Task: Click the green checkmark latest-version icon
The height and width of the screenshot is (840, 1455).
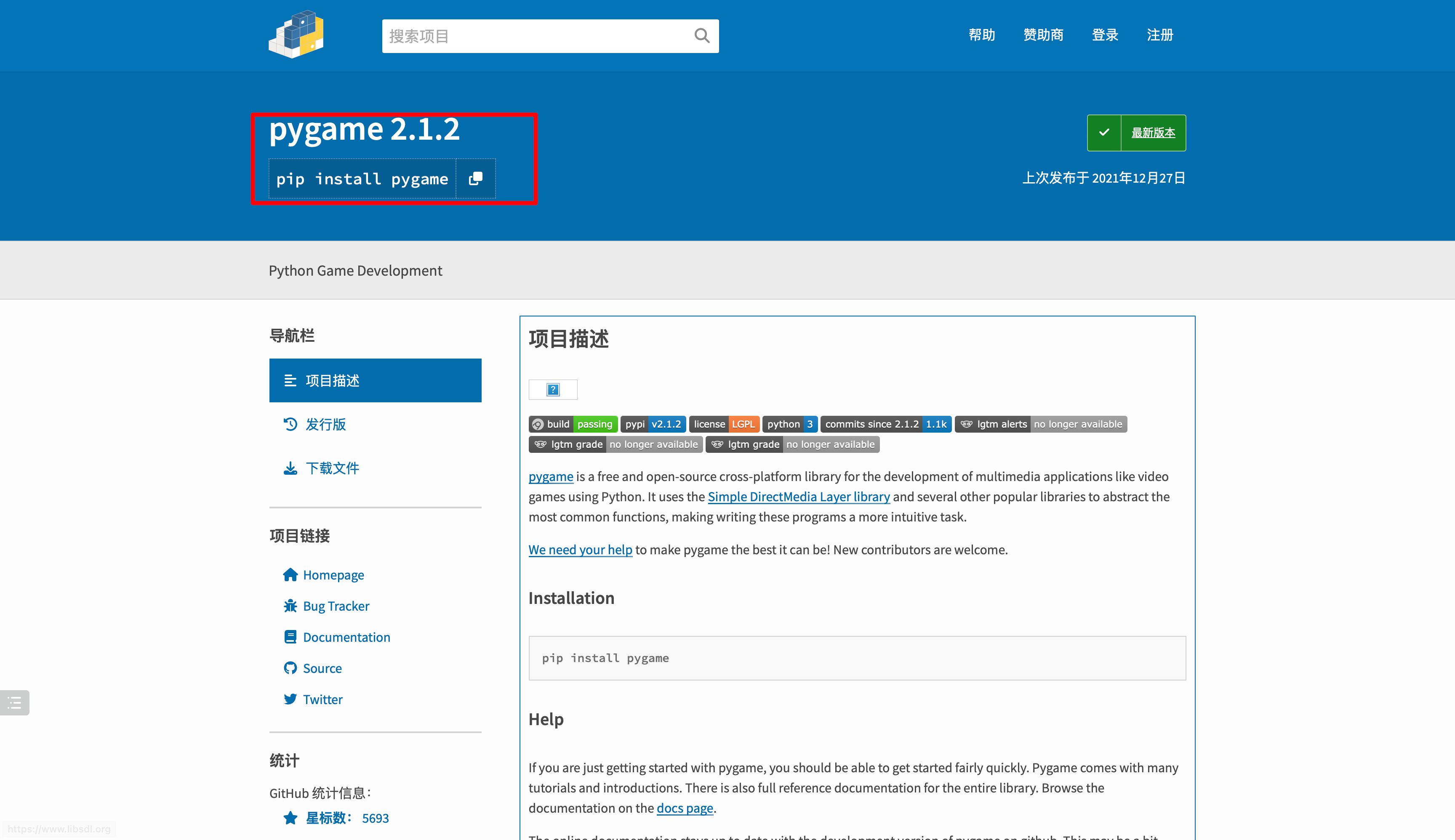Action: pos(1104,133)
